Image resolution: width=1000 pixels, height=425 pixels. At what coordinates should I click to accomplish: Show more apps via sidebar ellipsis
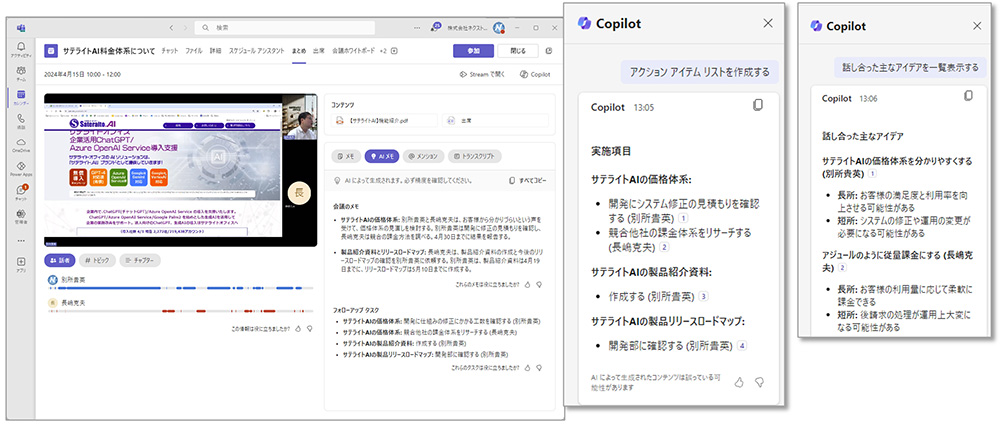[x=22, y=241]
